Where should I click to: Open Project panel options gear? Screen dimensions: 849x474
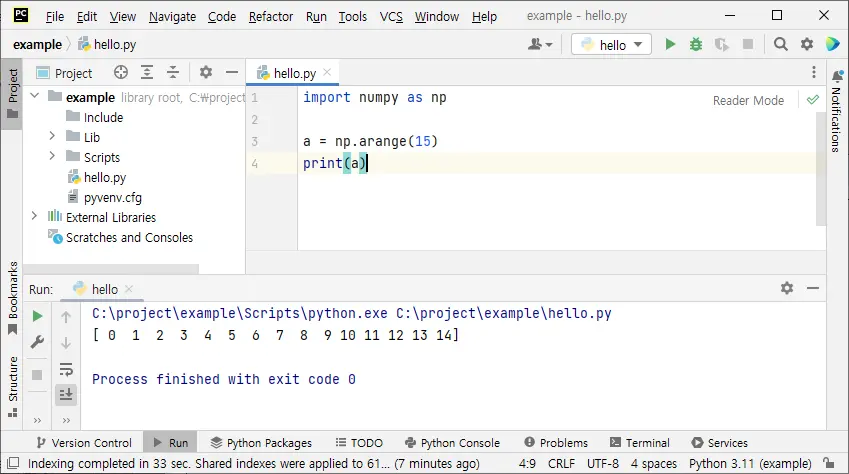click(x=206, y=73)
